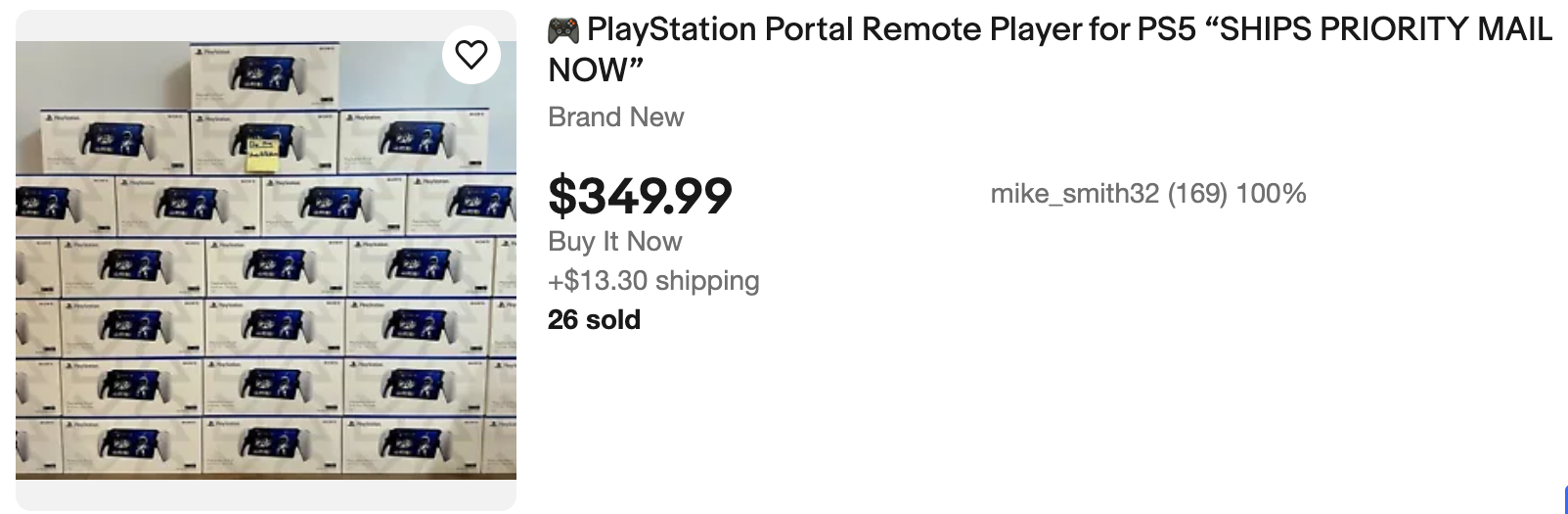This screenshot has width=1568, height=514.
Task: Add listing to watchlist with heart icon
Action: pyautogui.click(x=471, y=55)
